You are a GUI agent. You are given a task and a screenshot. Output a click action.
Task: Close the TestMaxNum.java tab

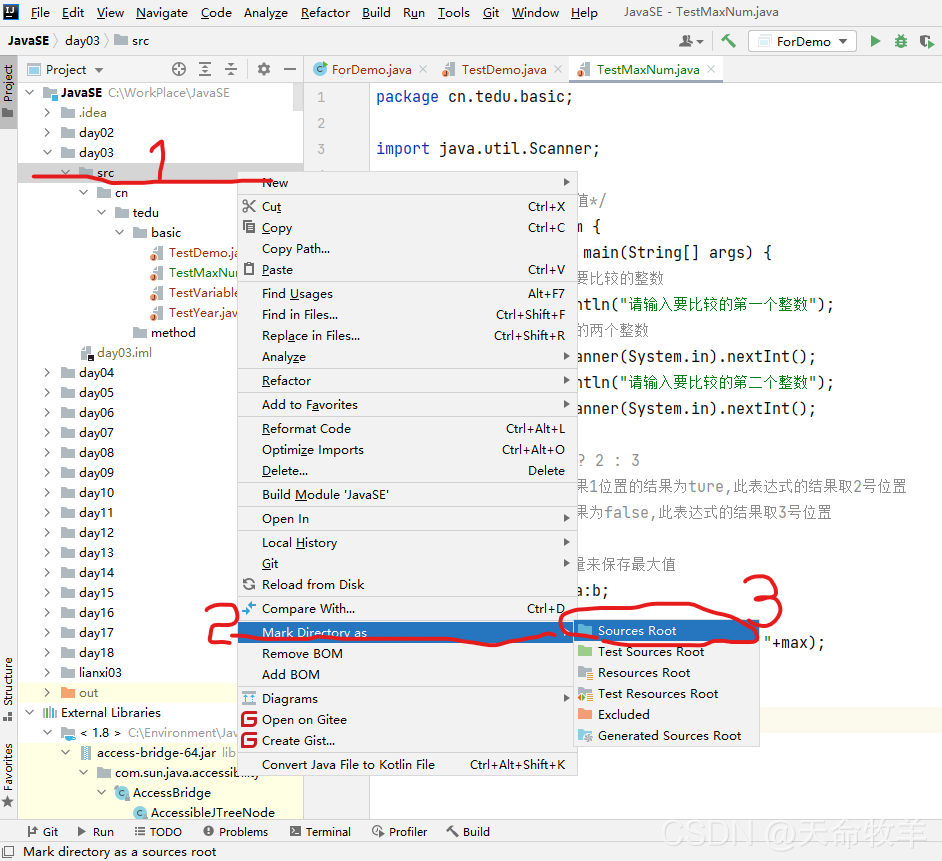click(711, 69)
